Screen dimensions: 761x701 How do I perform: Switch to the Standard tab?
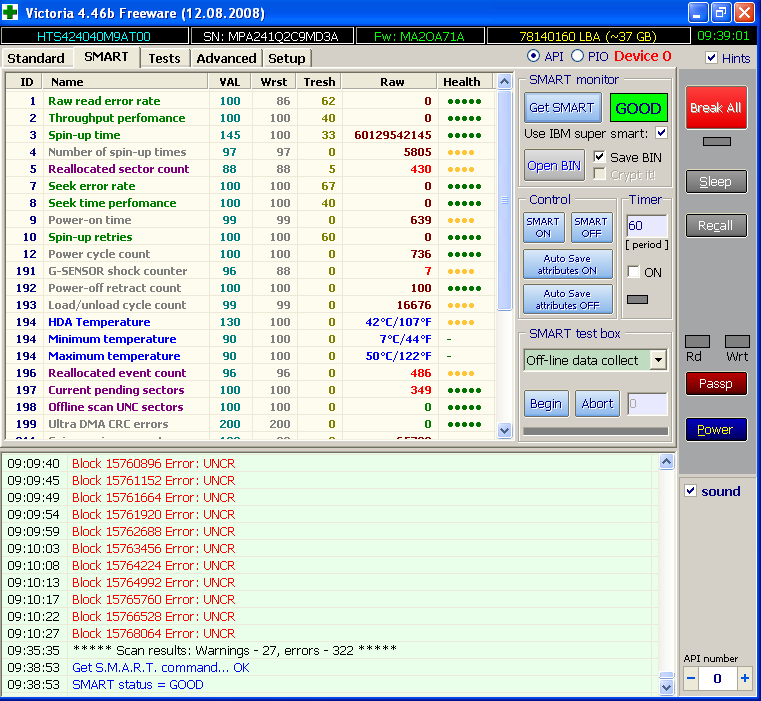coord(36,58)
